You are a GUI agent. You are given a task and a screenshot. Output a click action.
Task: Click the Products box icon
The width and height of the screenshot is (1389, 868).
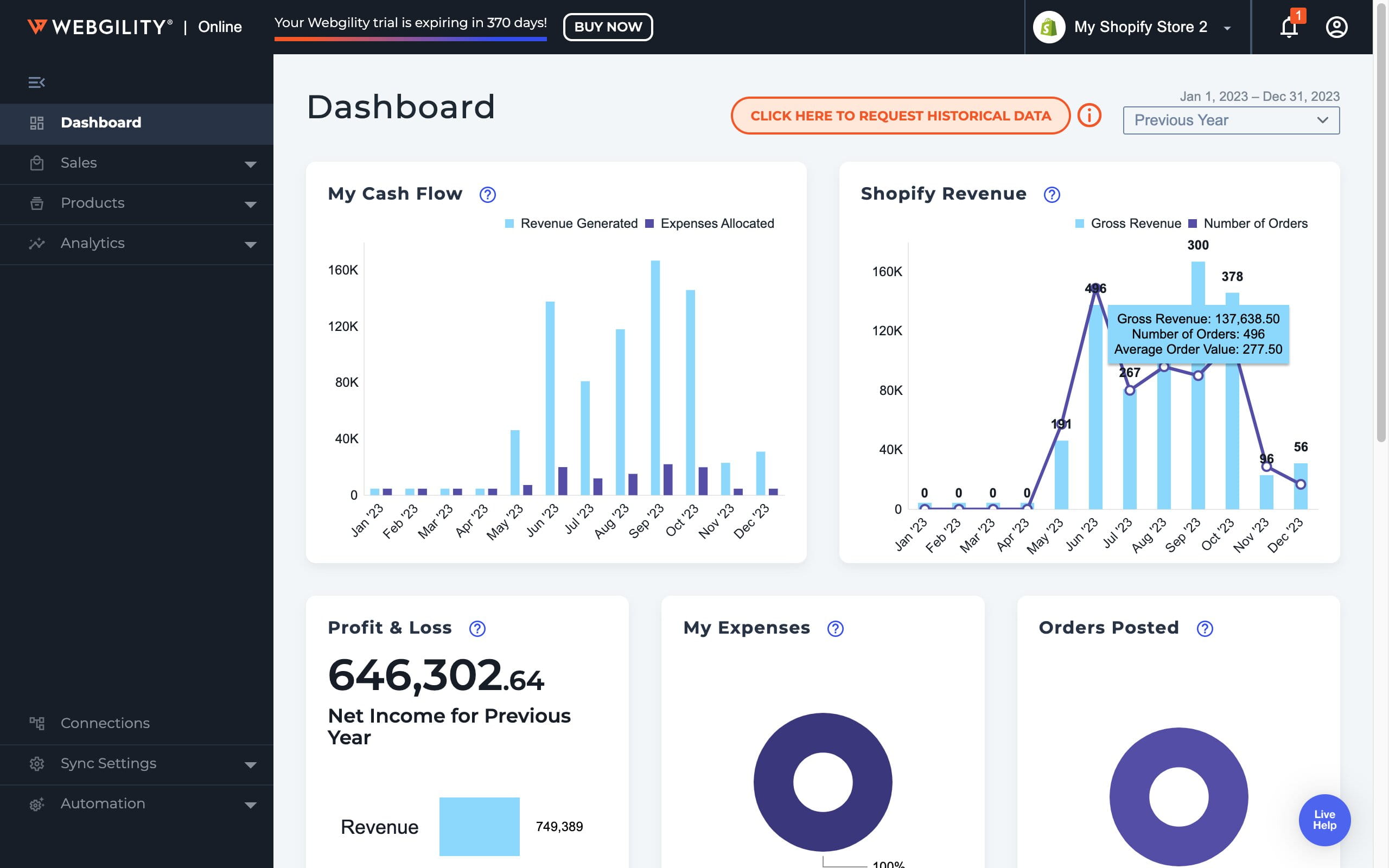pos(37,203)
